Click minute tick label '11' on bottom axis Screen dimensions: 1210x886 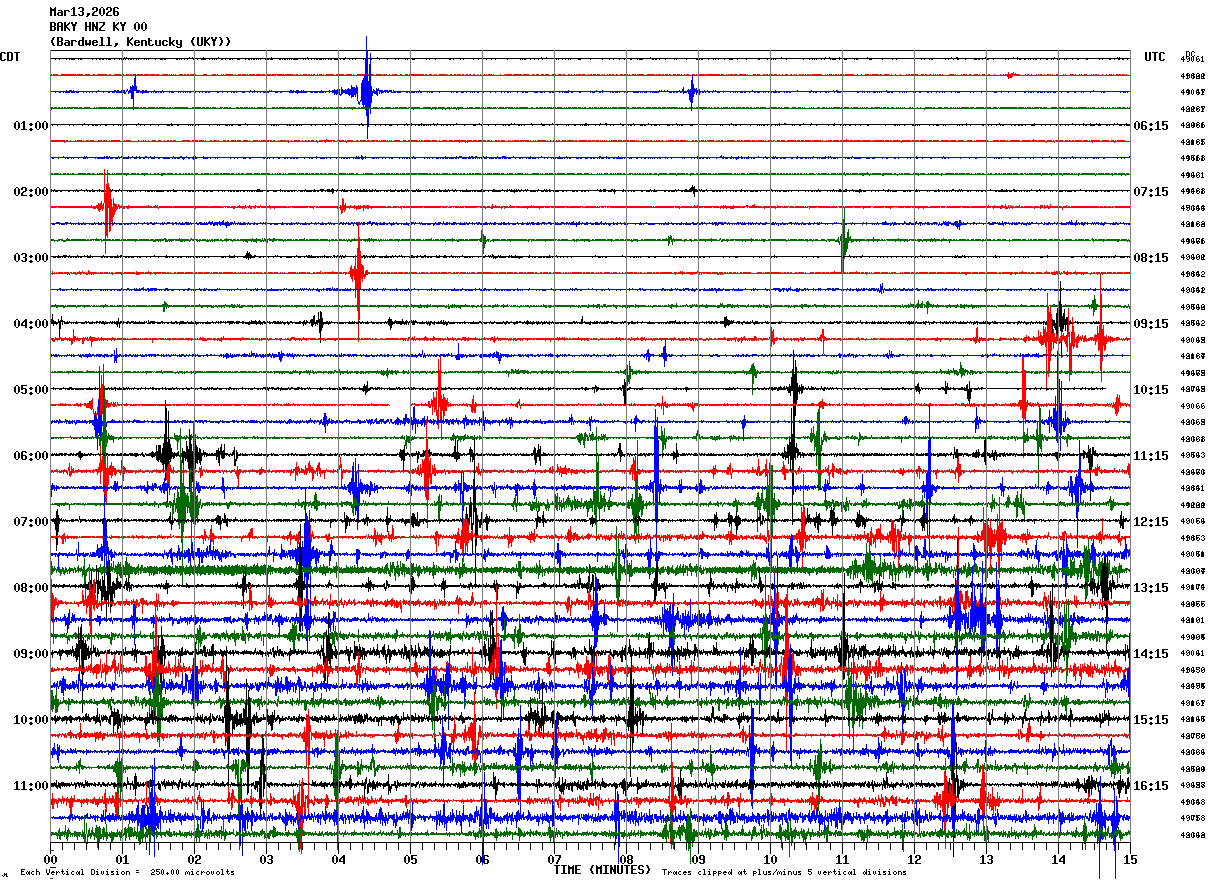pyautogui.click(x=842, y=860)
